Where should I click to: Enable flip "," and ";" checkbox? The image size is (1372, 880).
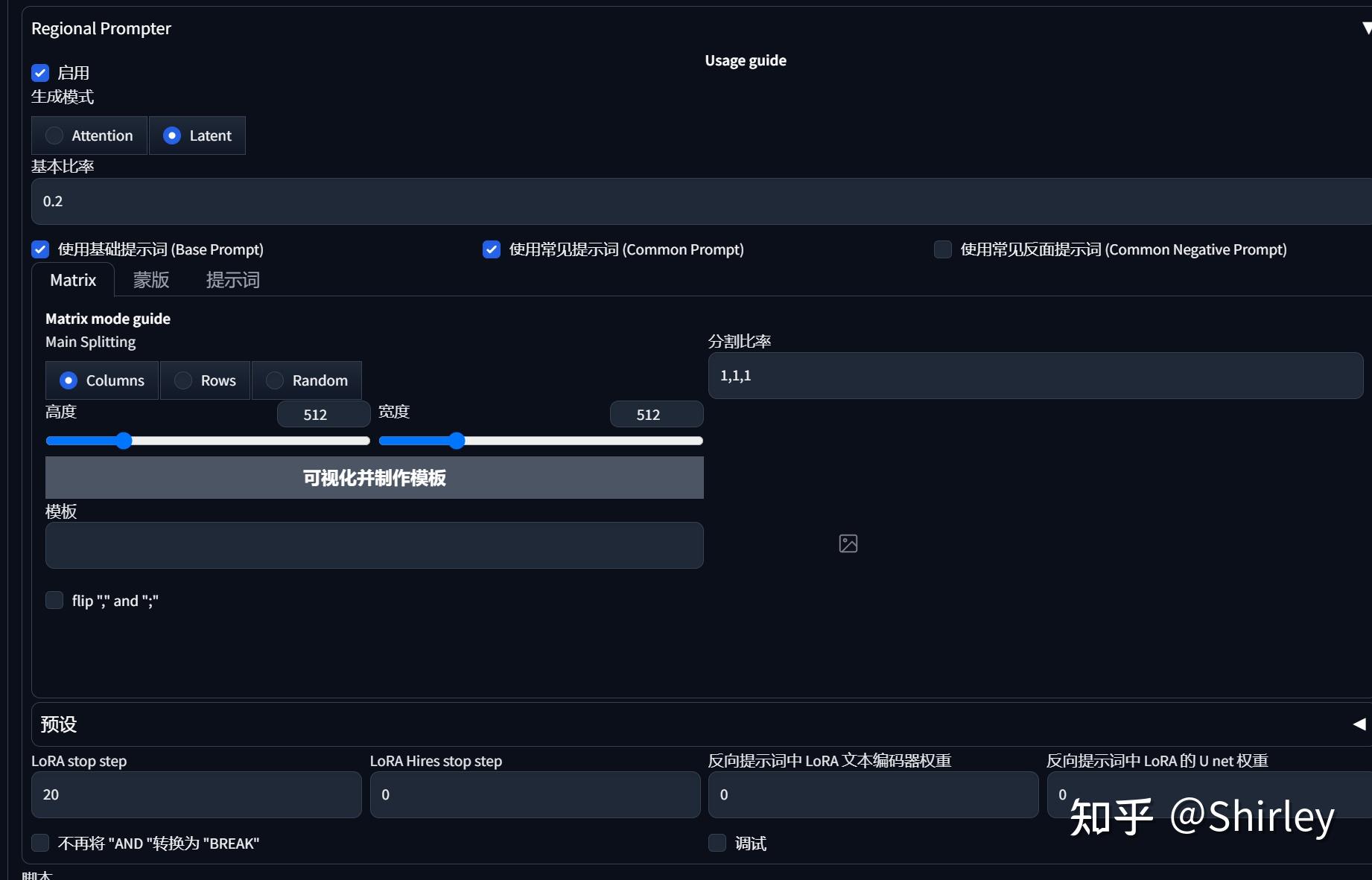click(x=54, y=600)
